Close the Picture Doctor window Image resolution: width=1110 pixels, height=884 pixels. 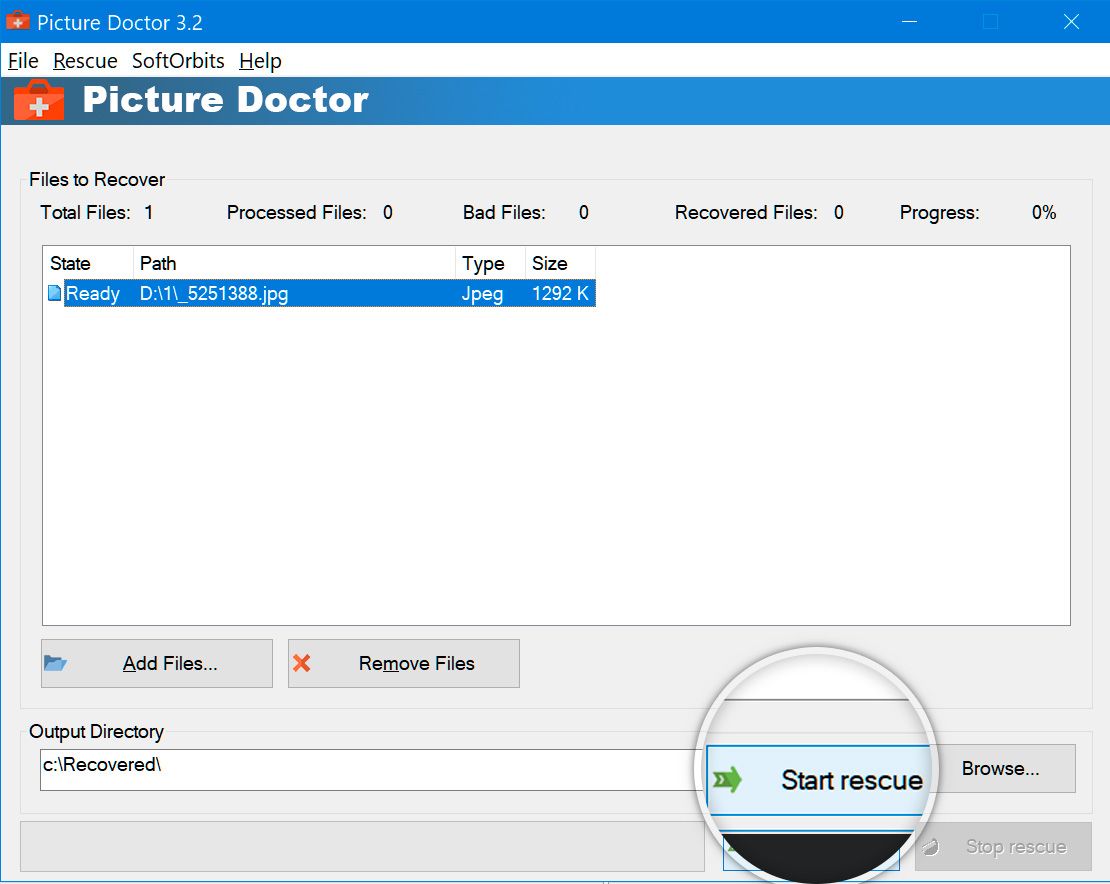pos(1071,21)
